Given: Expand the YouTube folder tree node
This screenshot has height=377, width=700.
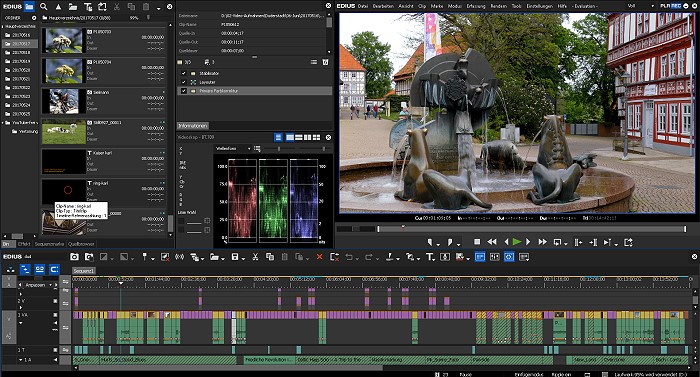Looking at the screenshot, I should 3,122.
